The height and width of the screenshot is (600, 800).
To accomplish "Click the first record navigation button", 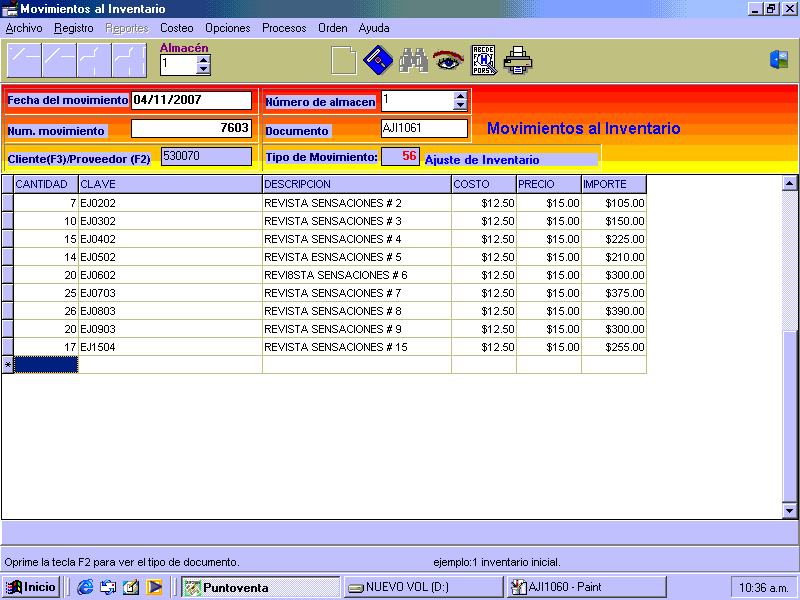I will [24, 61].
